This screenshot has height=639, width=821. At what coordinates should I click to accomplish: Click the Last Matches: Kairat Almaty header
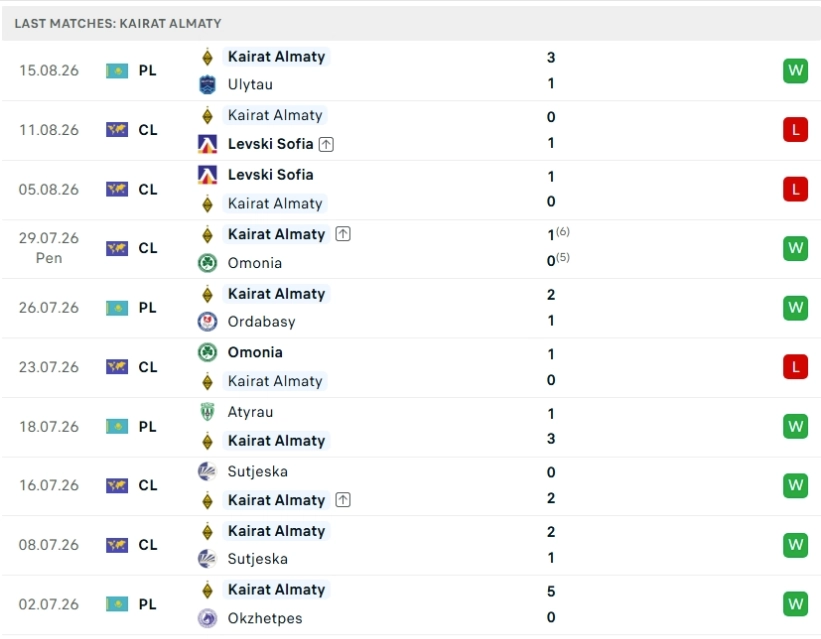118,24
